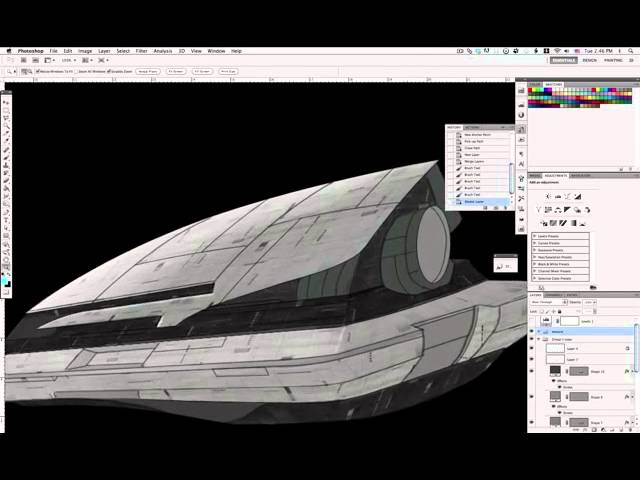
Task: Hide the Layer 7 layer visibility
Action: point(532,359)
